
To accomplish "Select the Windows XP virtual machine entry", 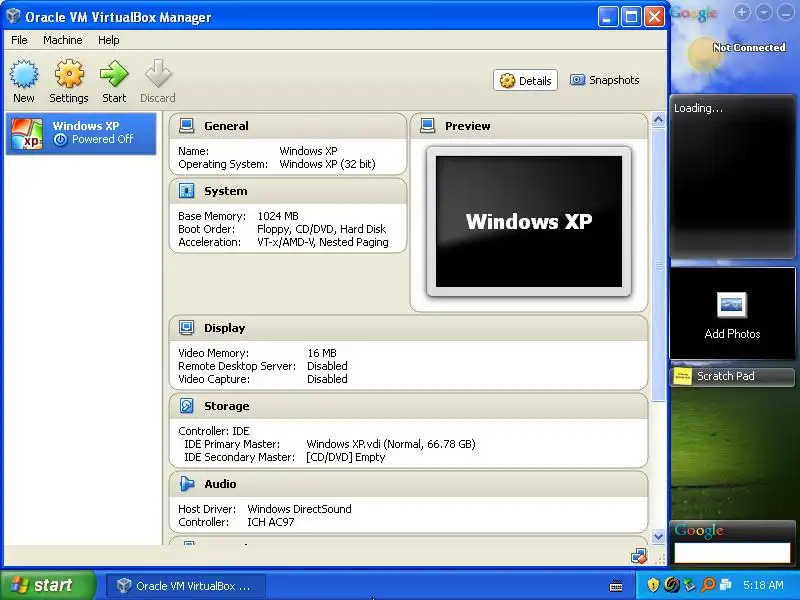I will coord(81,134).
